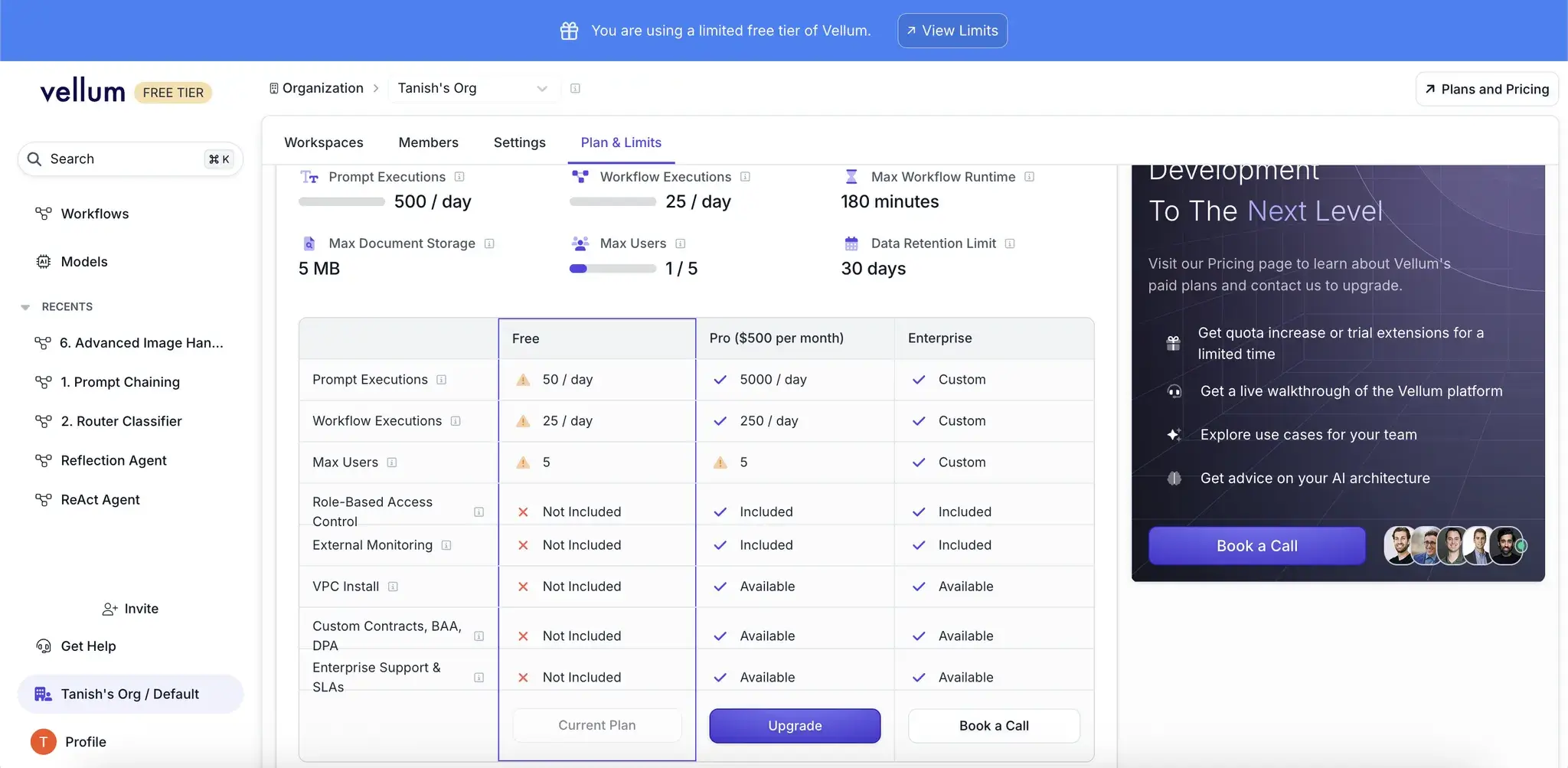Viewport: 1568px width, 768px height.
Task: Click info icon next to Data Retention Limit
Action: click(x=1010, y=243)
